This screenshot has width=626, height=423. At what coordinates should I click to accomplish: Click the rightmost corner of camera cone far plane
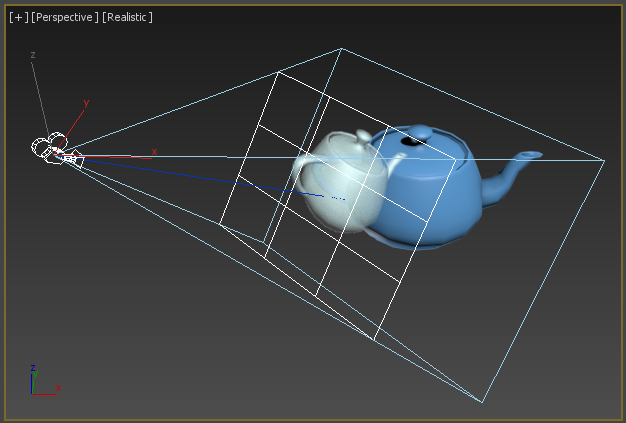click(604, 161)
